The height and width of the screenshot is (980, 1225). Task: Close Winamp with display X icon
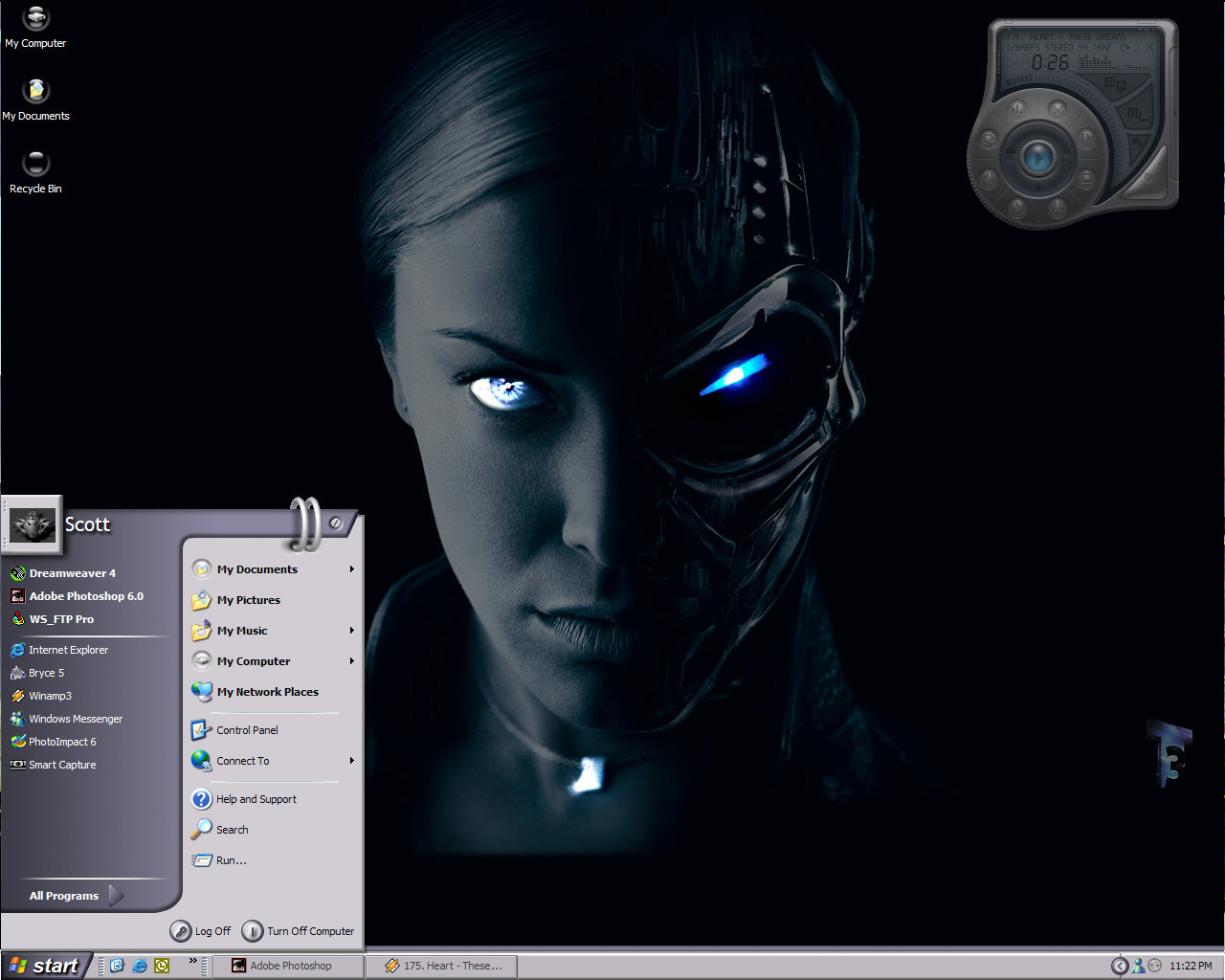[x=1149, y=48]
